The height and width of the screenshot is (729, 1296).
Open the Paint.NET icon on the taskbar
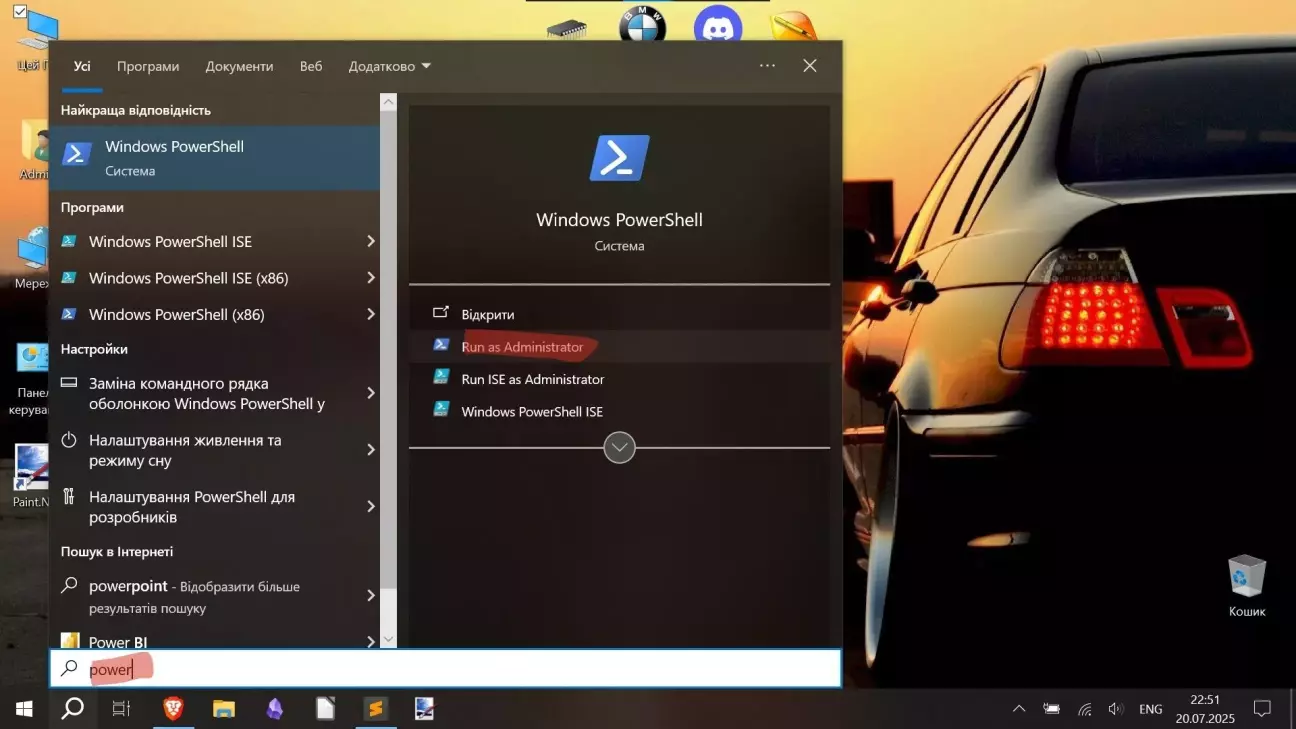click(x=425, y=709)
